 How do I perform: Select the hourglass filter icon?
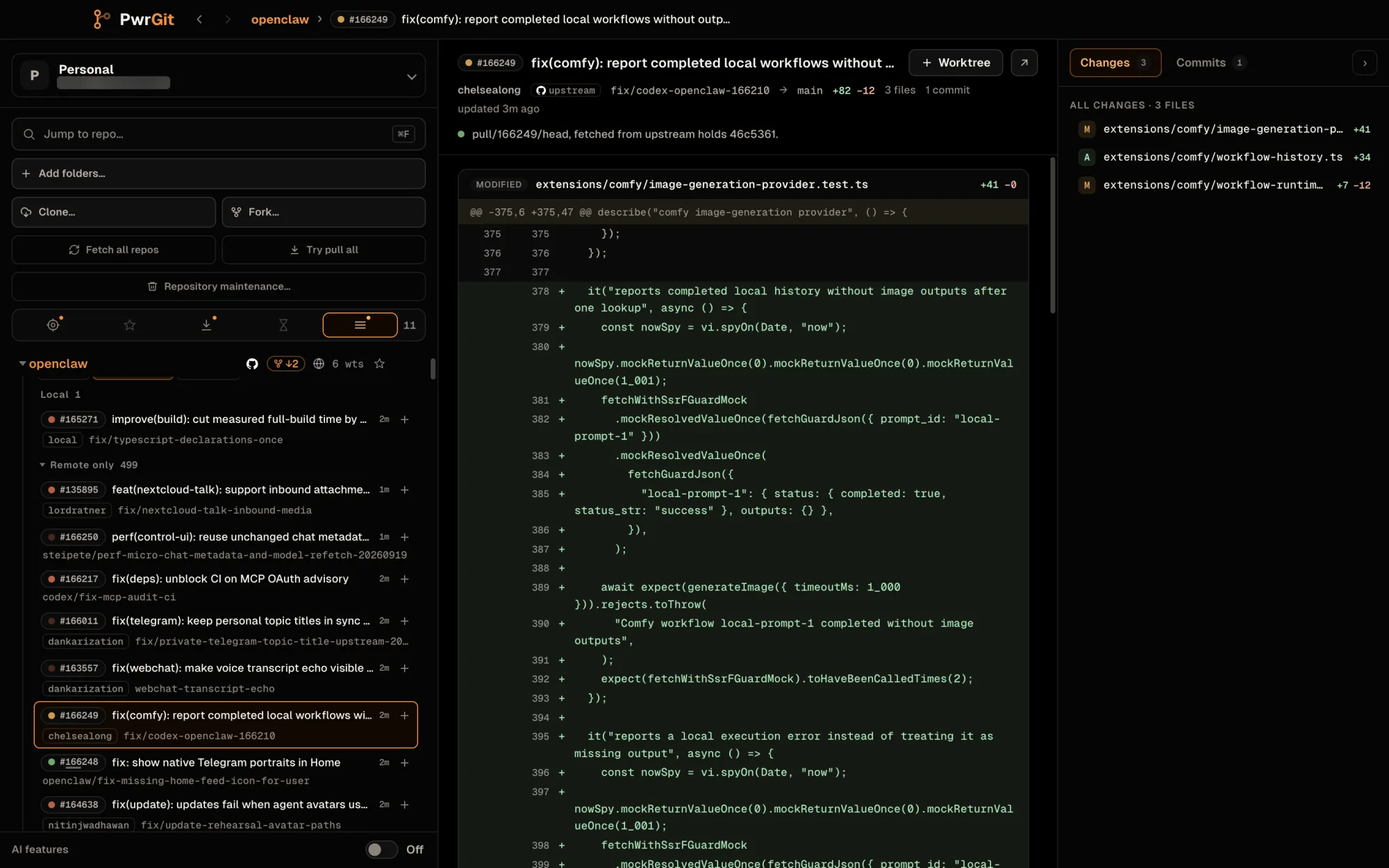click(x=283, y=324)
